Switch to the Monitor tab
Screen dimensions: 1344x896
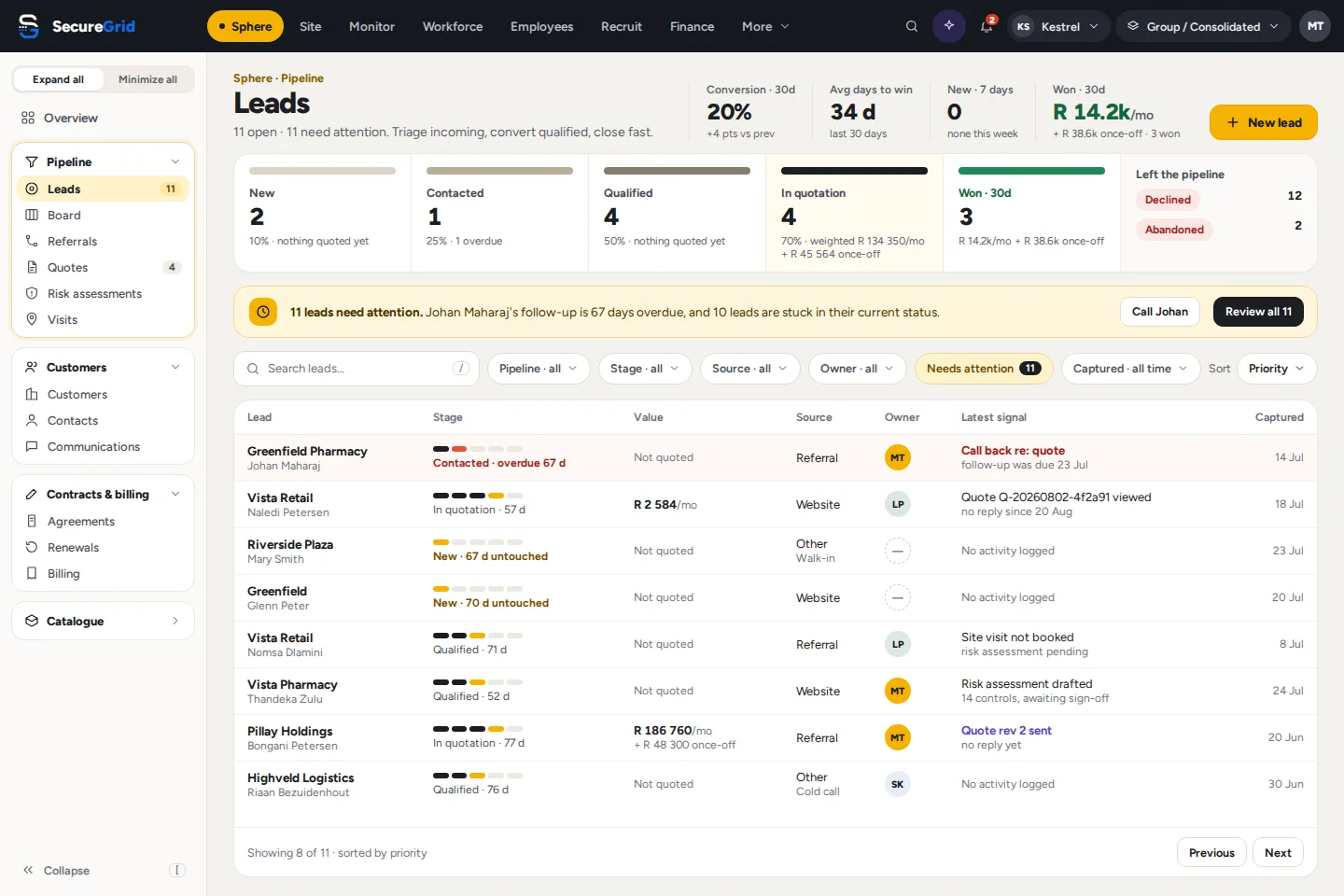click(x=371, y=26)
